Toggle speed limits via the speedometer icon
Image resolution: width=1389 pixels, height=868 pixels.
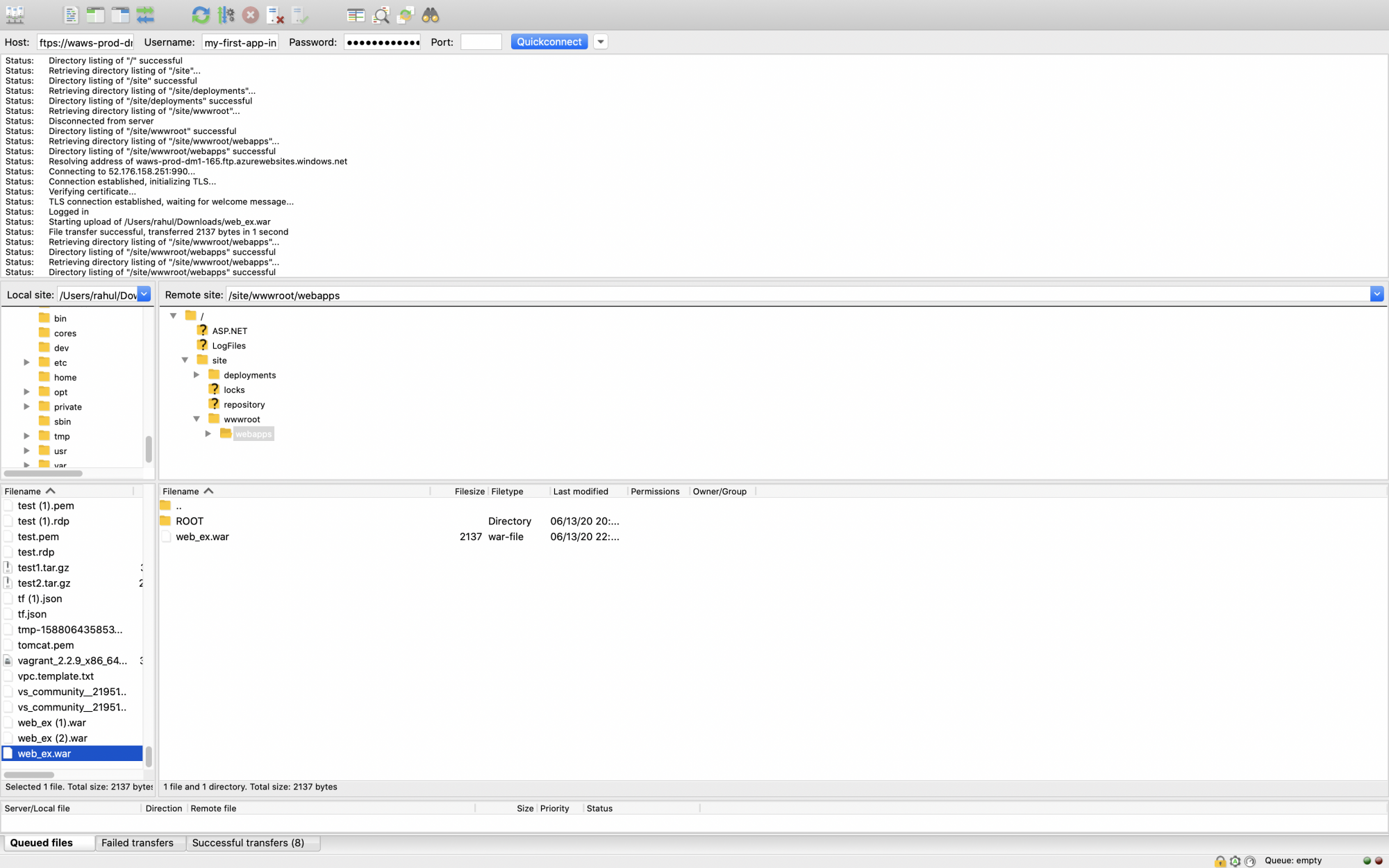[x=1250, y=861]
